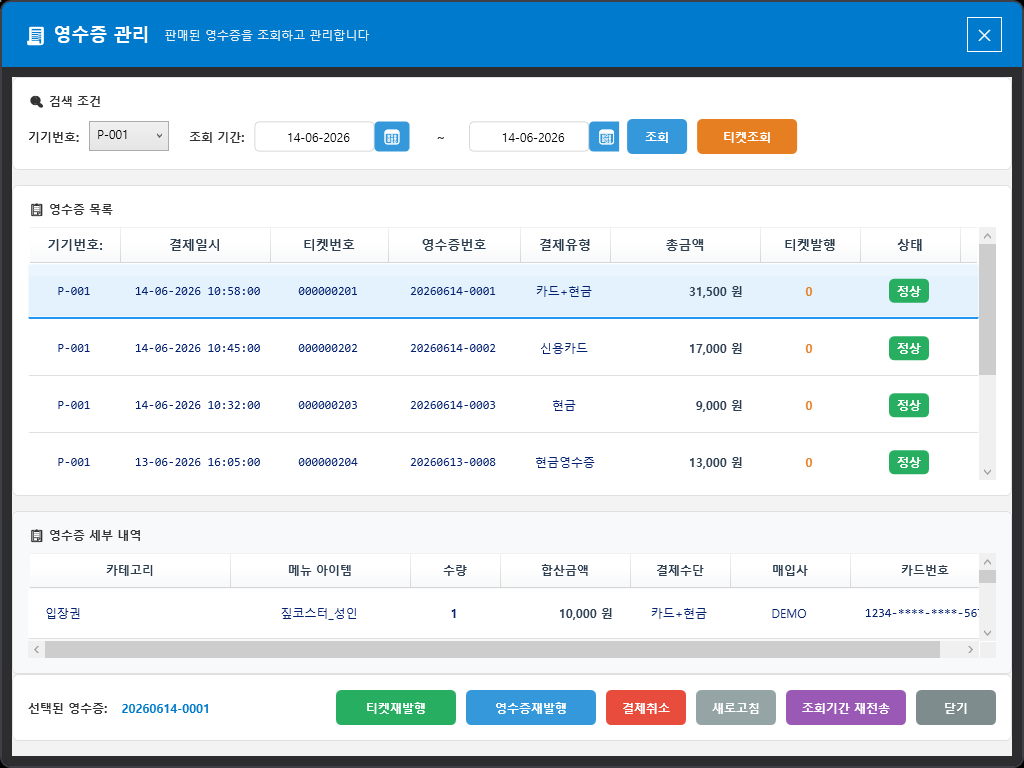Click the 현금영수증 payment type cell

tap(565, 462)
